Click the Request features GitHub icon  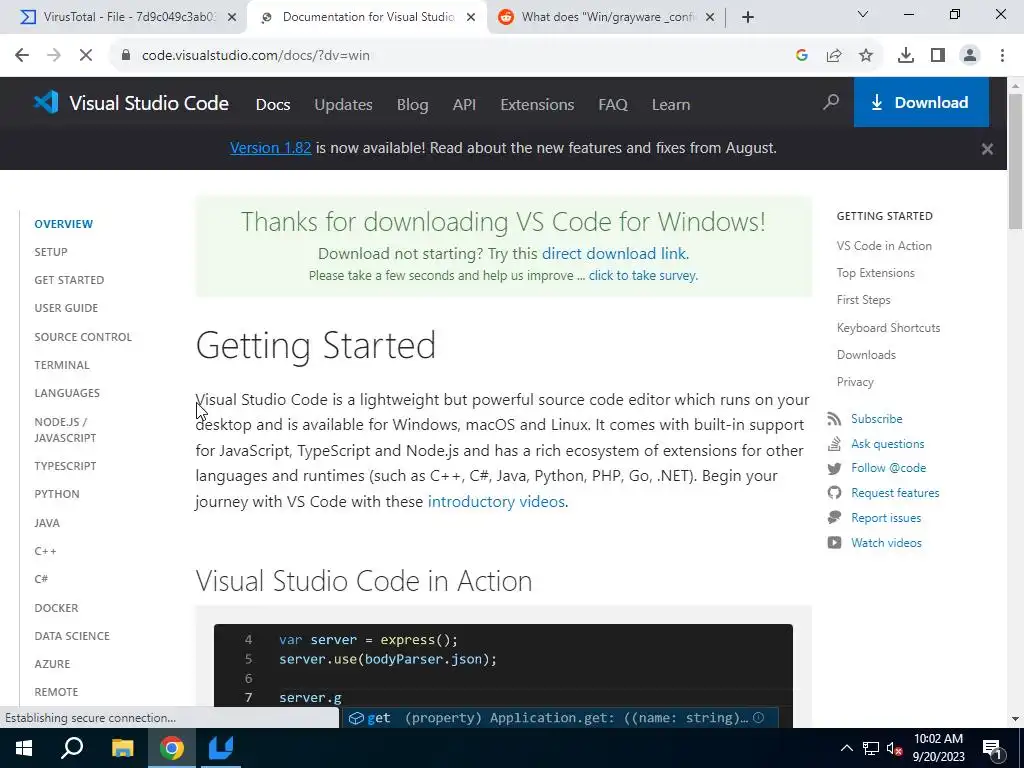point(834,493)
